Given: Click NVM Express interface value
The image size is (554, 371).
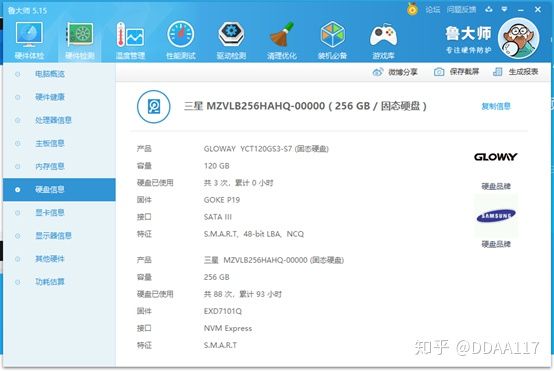Looking at the screenshot, I should pyautogui.click(x=228, y=328).
